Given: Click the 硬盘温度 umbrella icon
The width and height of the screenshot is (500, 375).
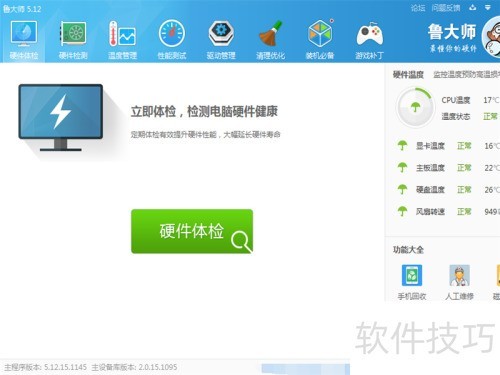Looking at the screenshot, I should [x=402, y=190].
